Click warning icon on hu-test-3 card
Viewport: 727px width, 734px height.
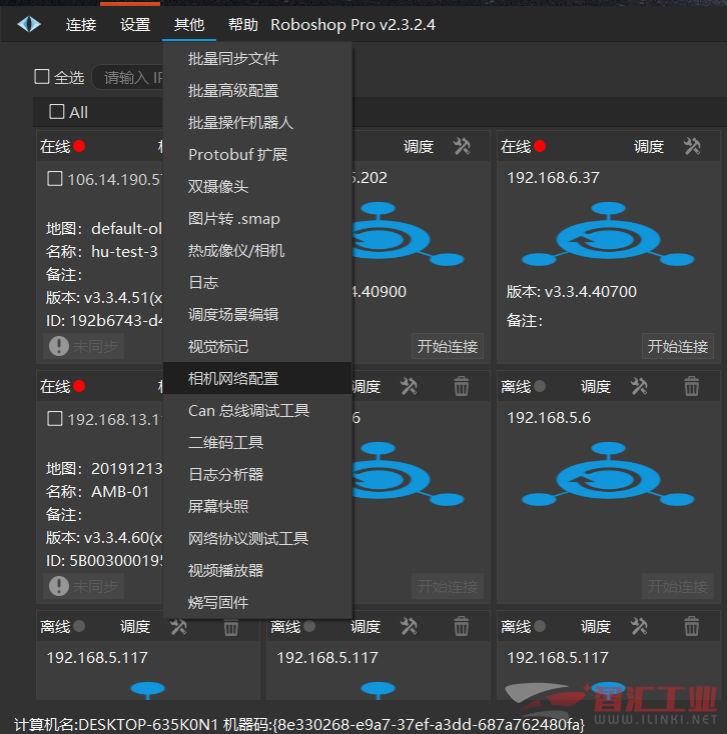point(59,346)
